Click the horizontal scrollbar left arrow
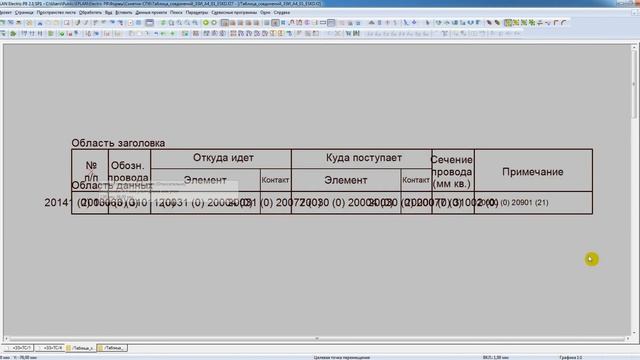The height and width of the screenshot is (360, 640). [x=6, y=338]
